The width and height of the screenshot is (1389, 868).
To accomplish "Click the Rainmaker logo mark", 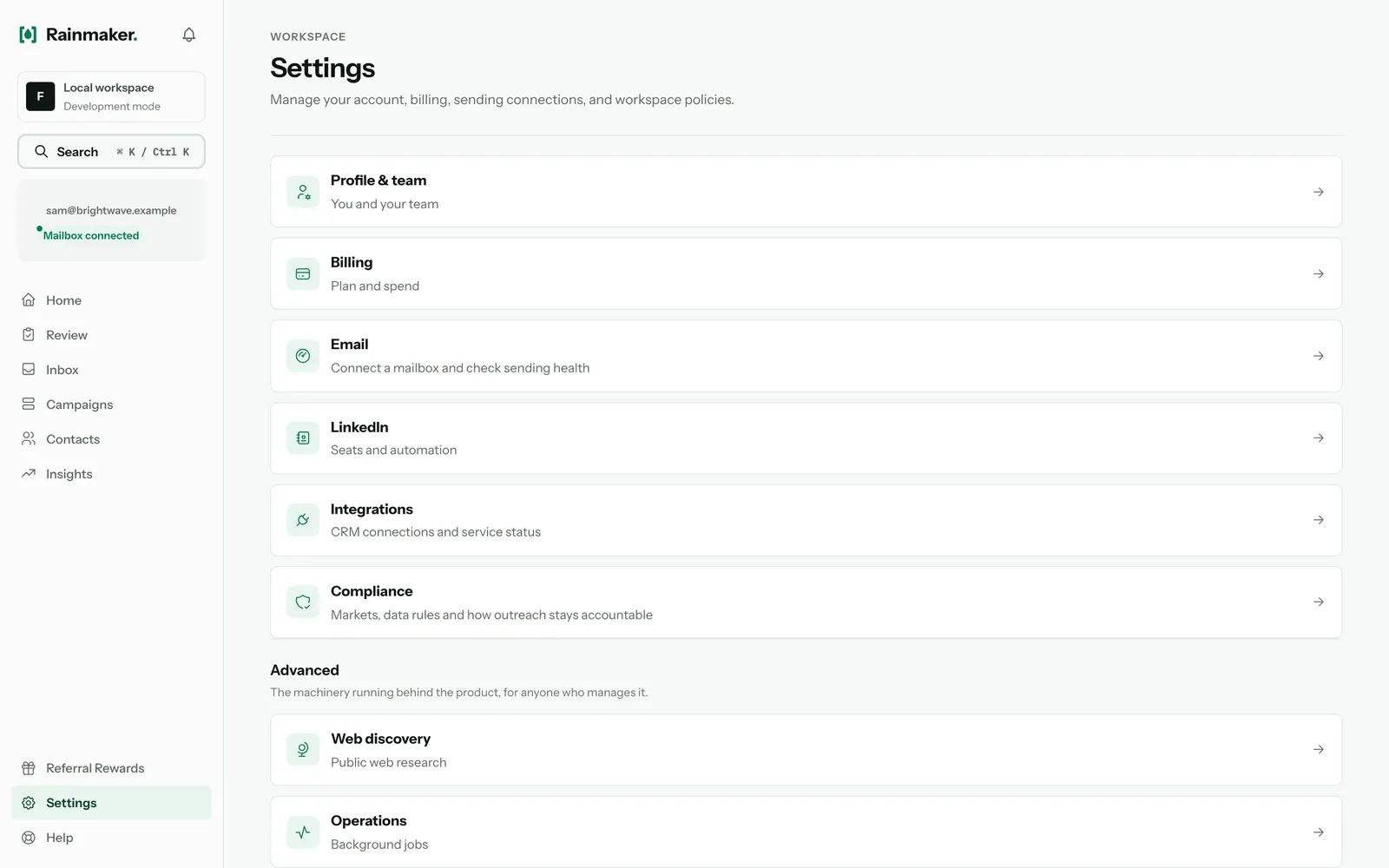I will [x=28, y=35].
